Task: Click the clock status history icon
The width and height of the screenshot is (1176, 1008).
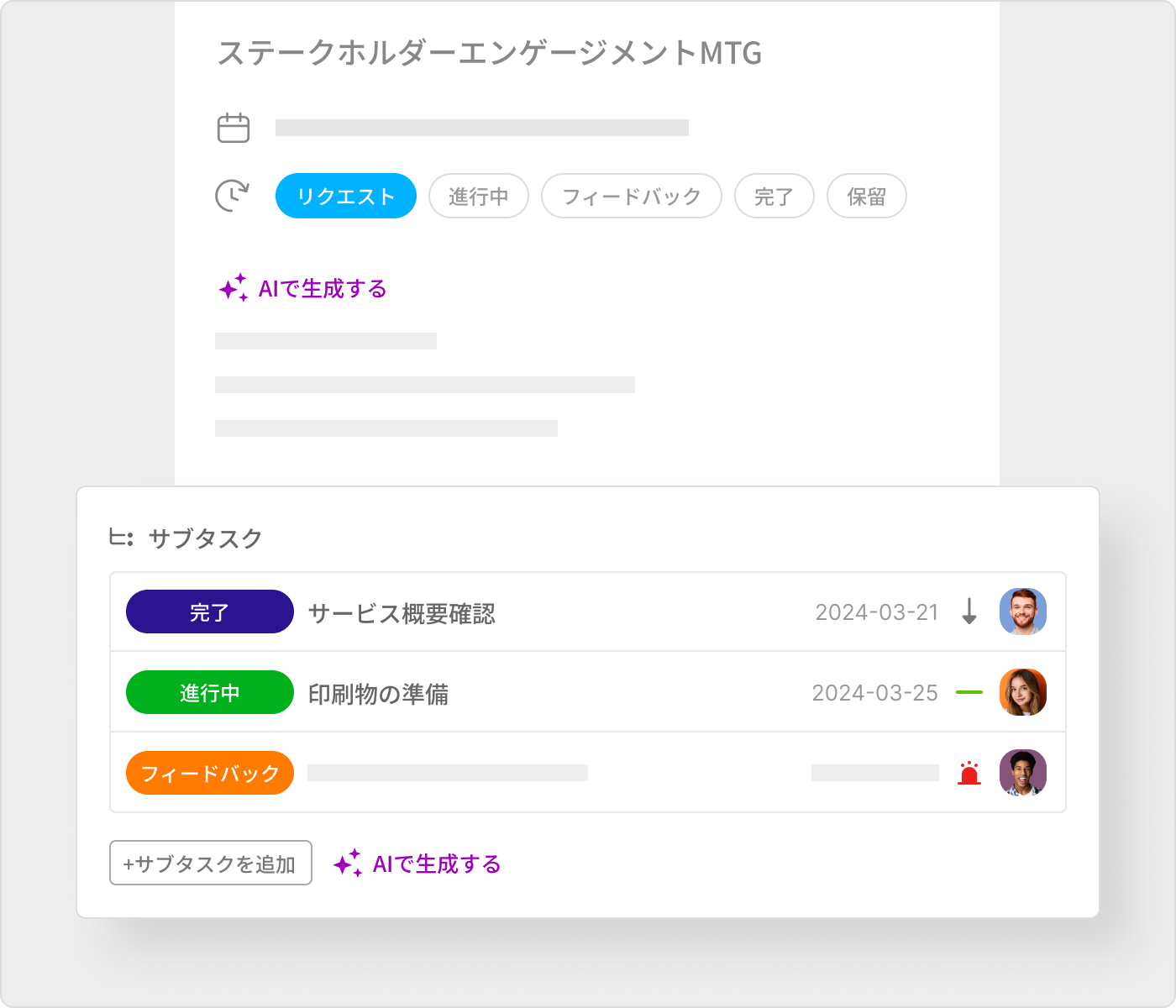Action: click(x=233, y=196)
